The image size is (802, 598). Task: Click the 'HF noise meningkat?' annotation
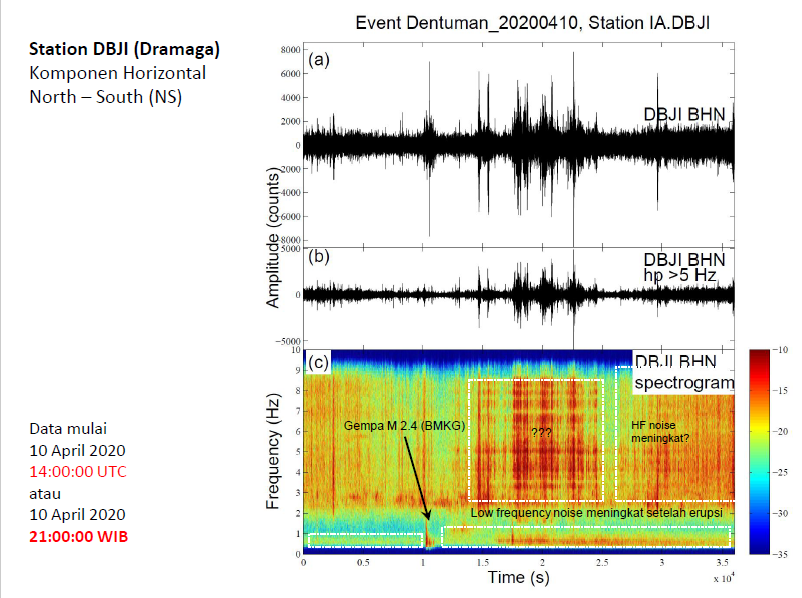pyautogui.click(x=660, y=432)
